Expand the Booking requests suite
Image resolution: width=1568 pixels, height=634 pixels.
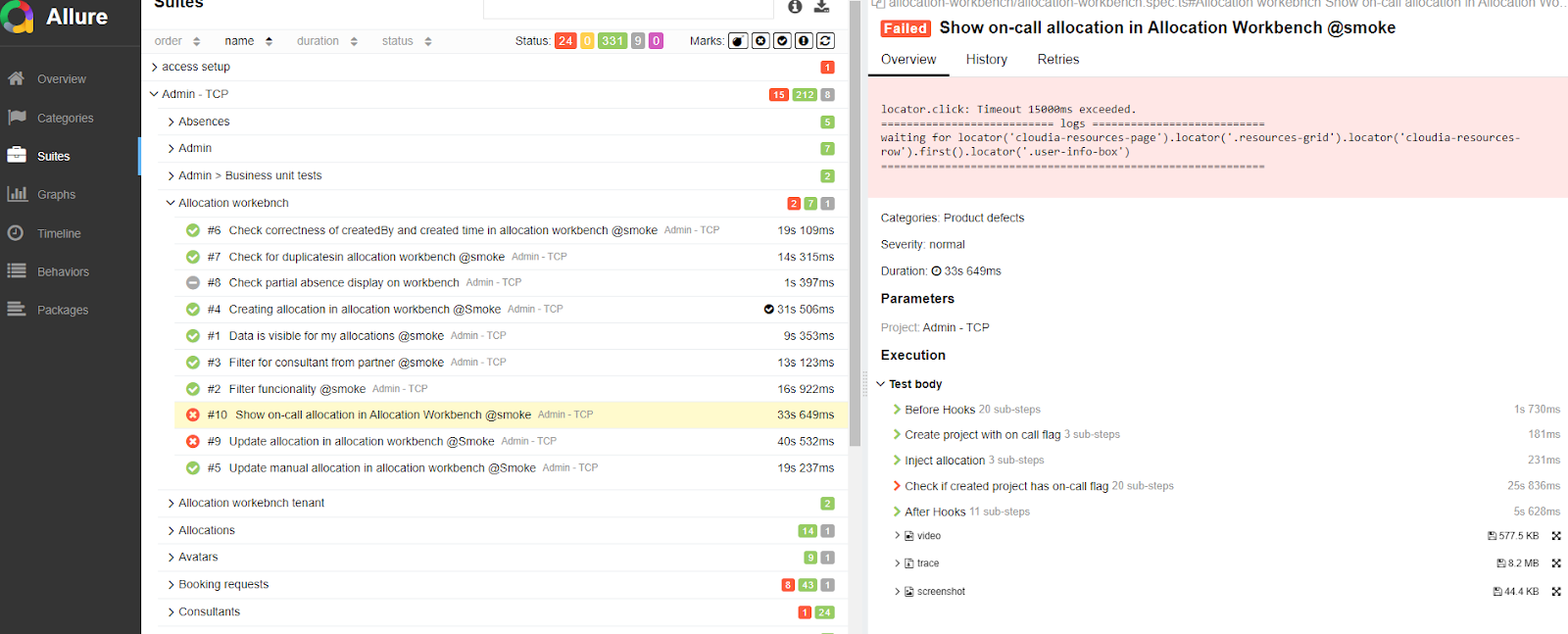pos(223,585)
